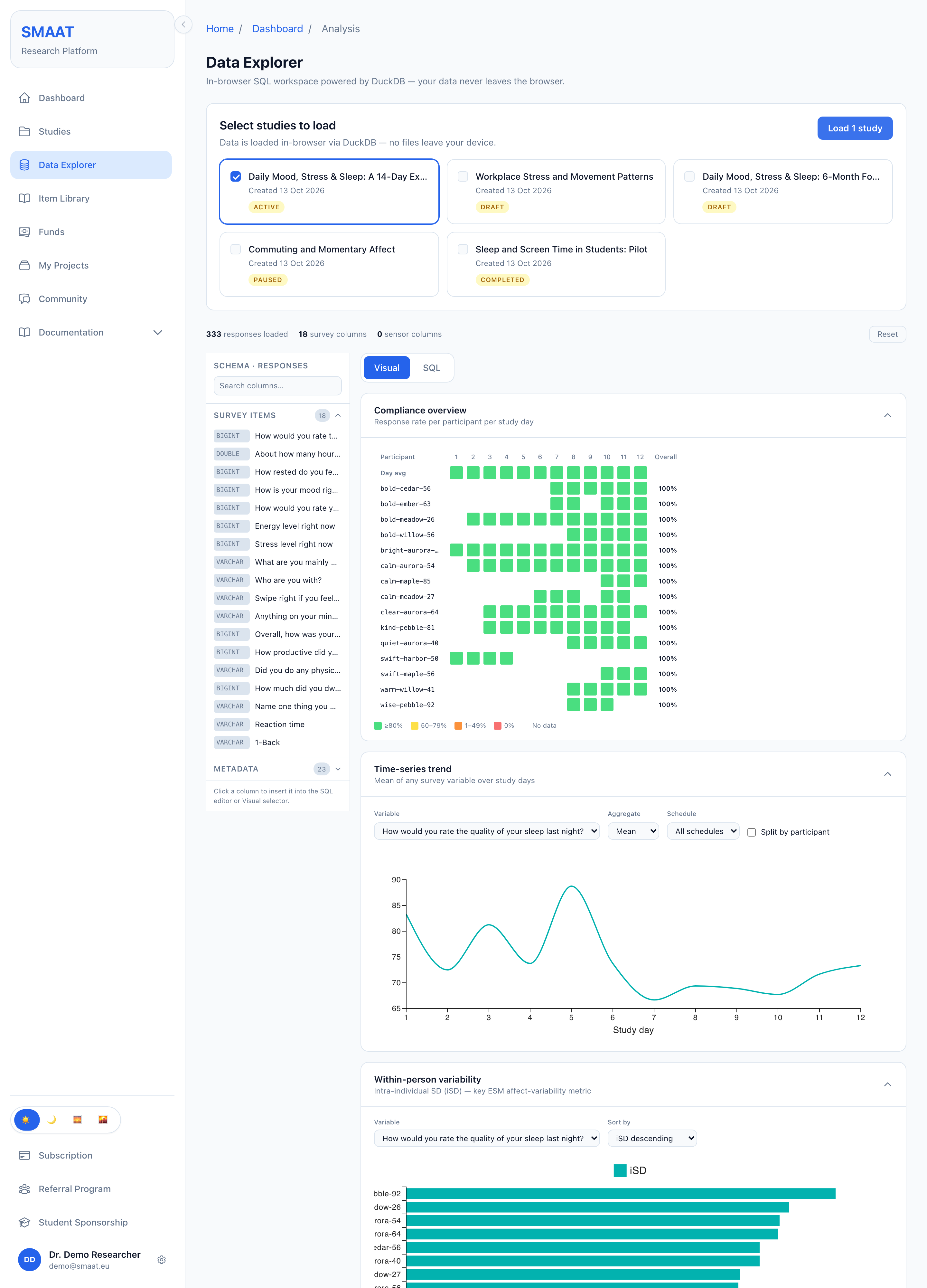The height and width of the screenshot is (1288, 927).
Task: Click the DD user avatar
Action: click(30, 1260)
